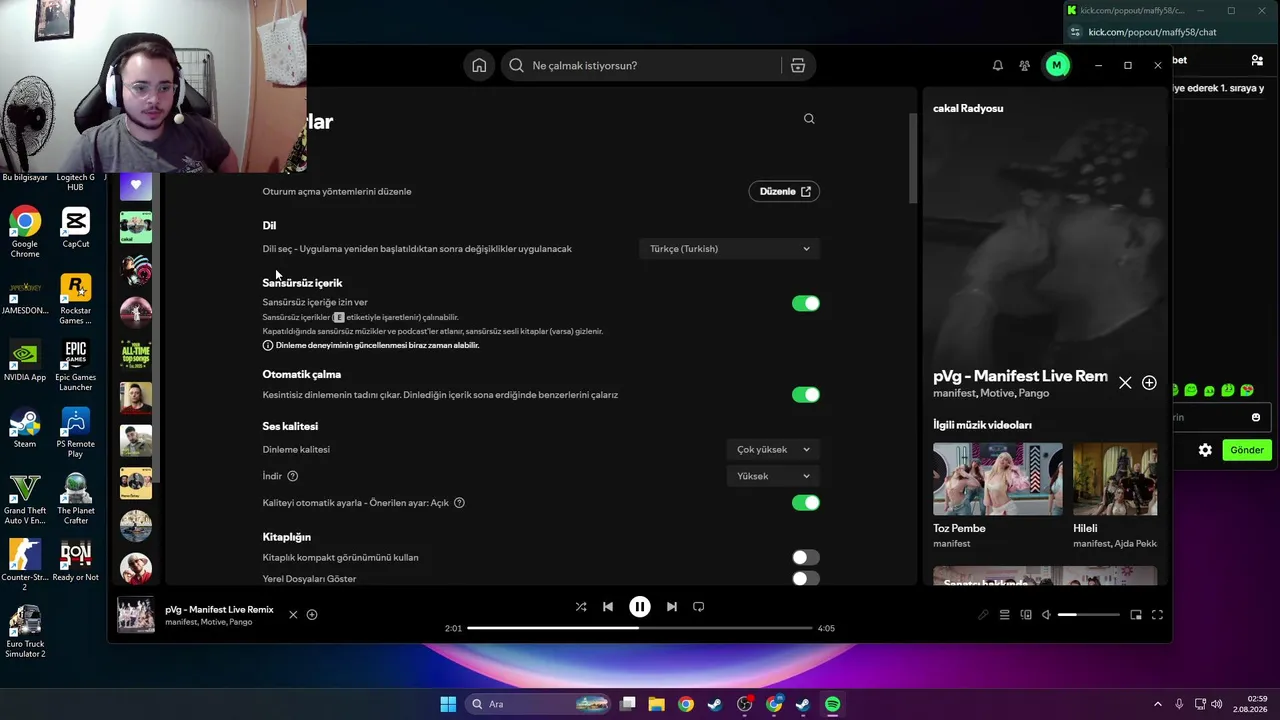Screen dimensions: 1280x720
Task: Open File Explorer from the taskbar
Action: (x=656, y=704)
